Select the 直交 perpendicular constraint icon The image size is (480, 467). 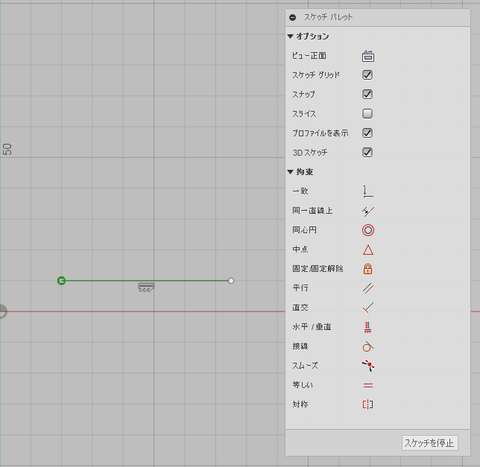click(x=368, y=308)
